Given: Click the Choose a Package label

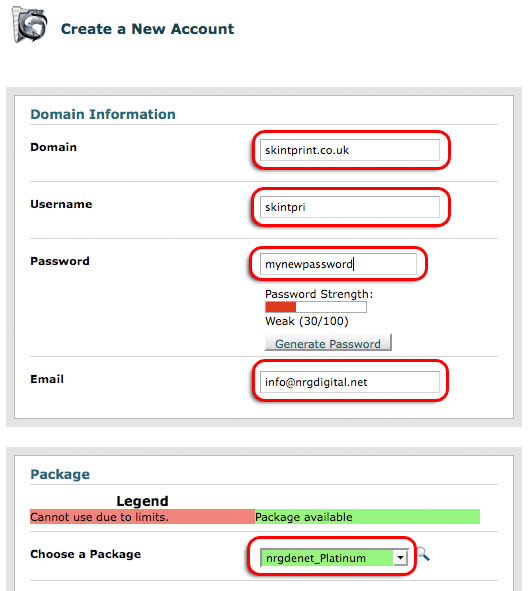Looking at the screenshot, I should coord(86,554).
